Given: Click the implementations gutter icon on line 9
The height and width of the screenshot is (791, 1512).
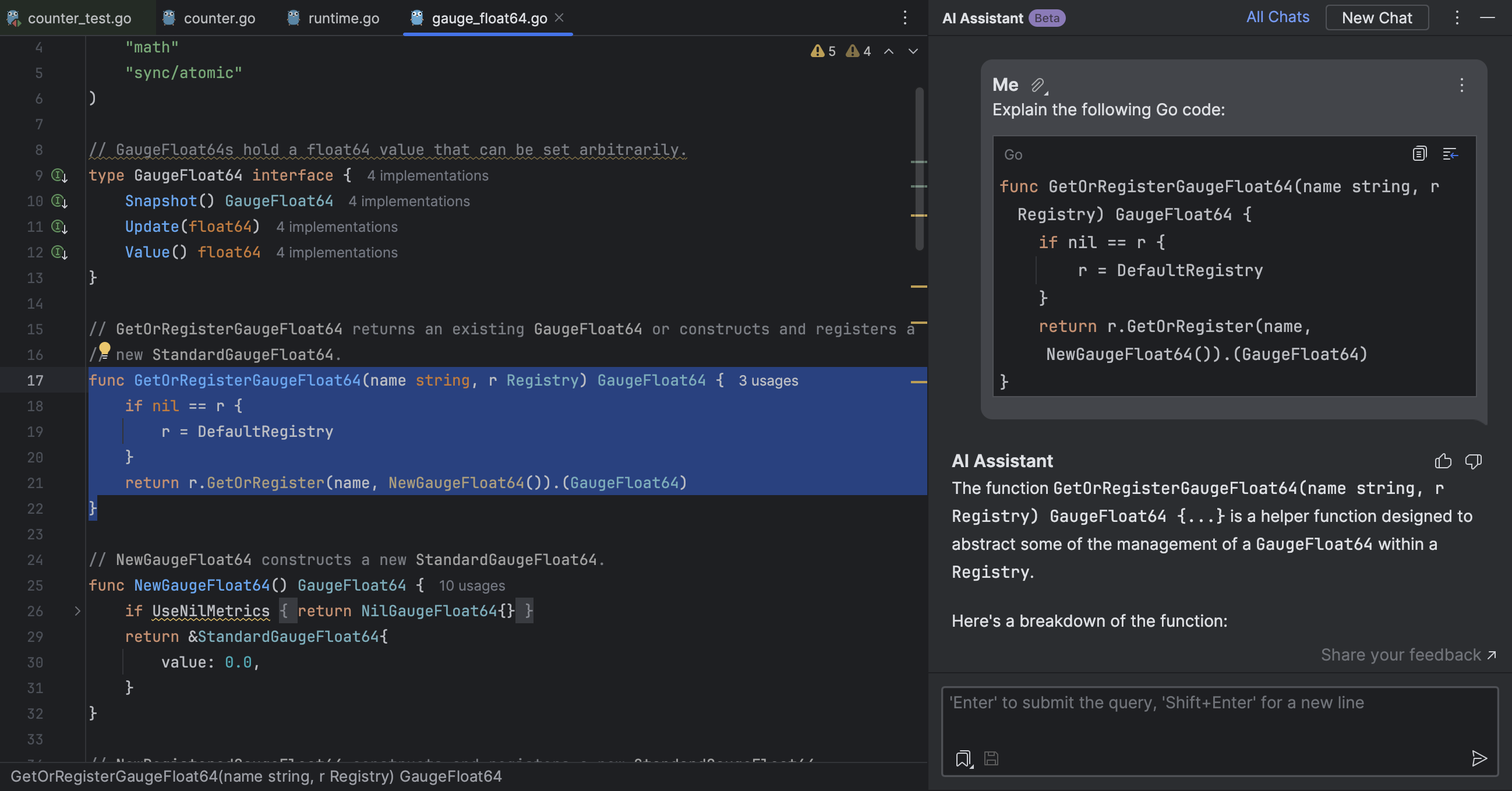Looking at the screenshot, I should [59, 175].
